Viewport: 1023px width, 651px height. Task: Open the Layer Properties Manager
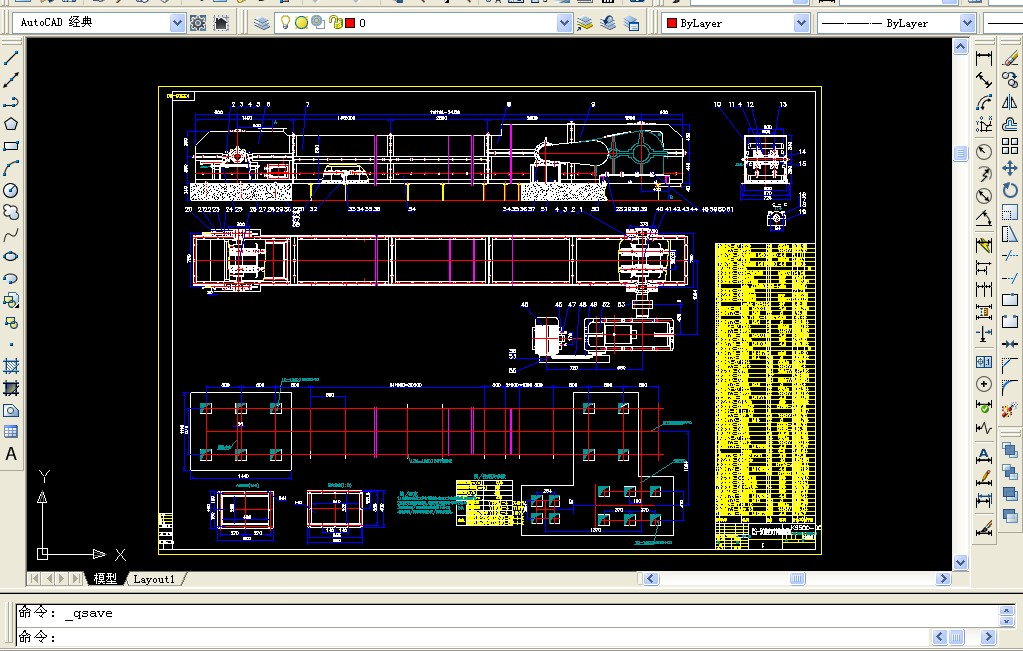(262, 23)
